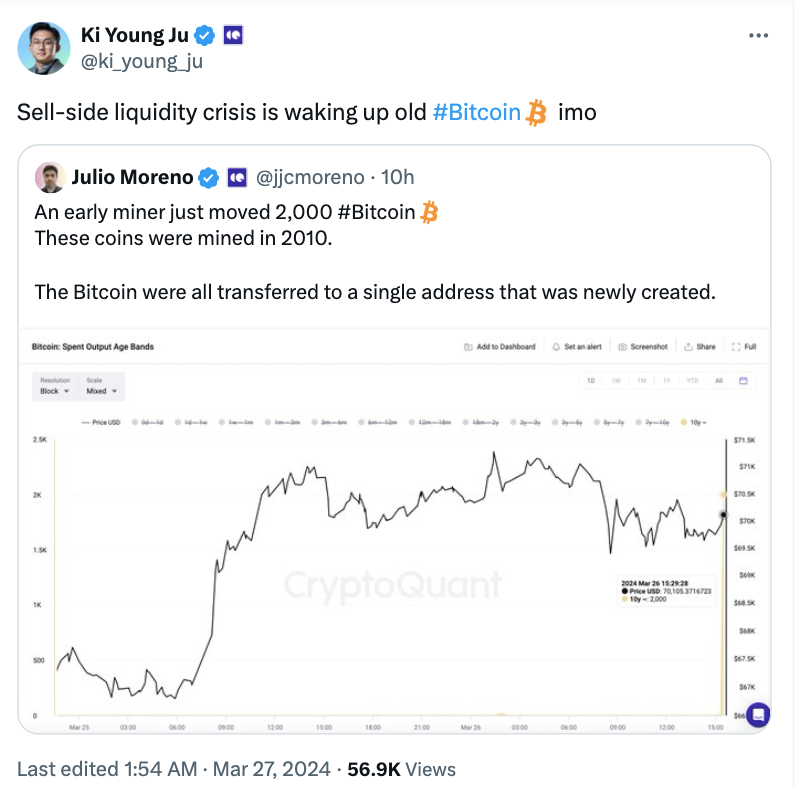
Task: Toggle the 0d–1d age band legend
Action: pos(148,422)
